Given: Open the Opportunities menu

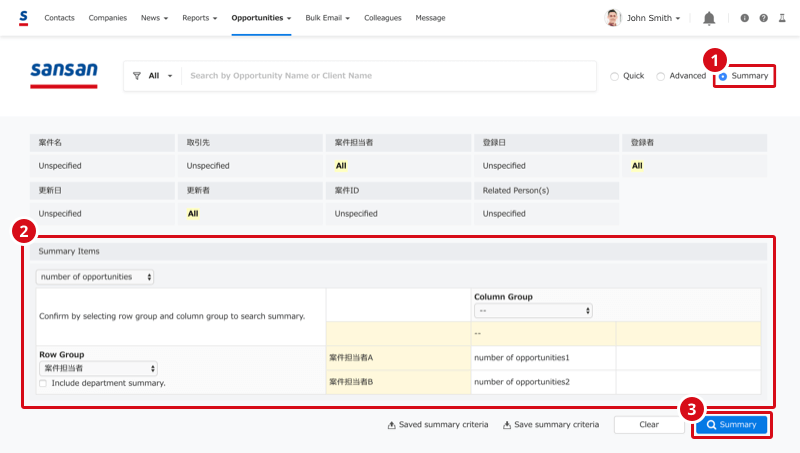Looking at the screenshot, I should tap(261, 18).
